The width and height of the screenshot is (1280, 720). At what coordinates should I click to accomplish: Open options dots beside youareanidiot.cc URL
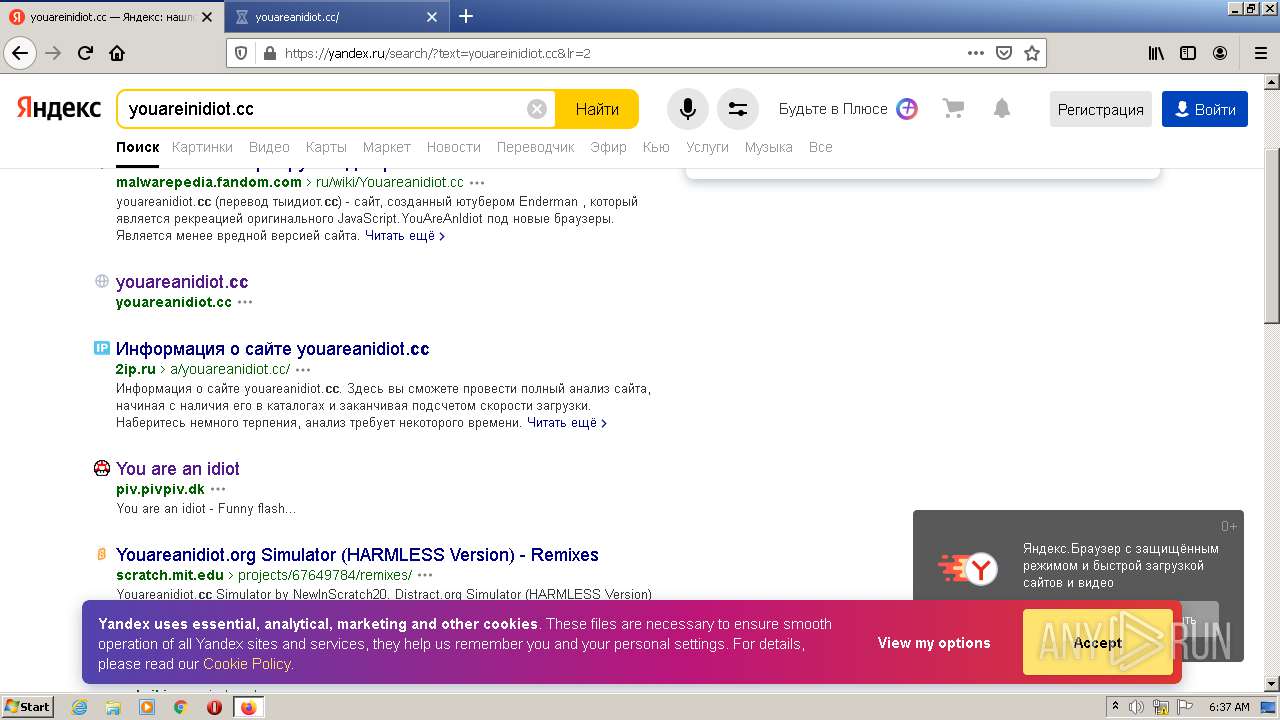(245, 302)
